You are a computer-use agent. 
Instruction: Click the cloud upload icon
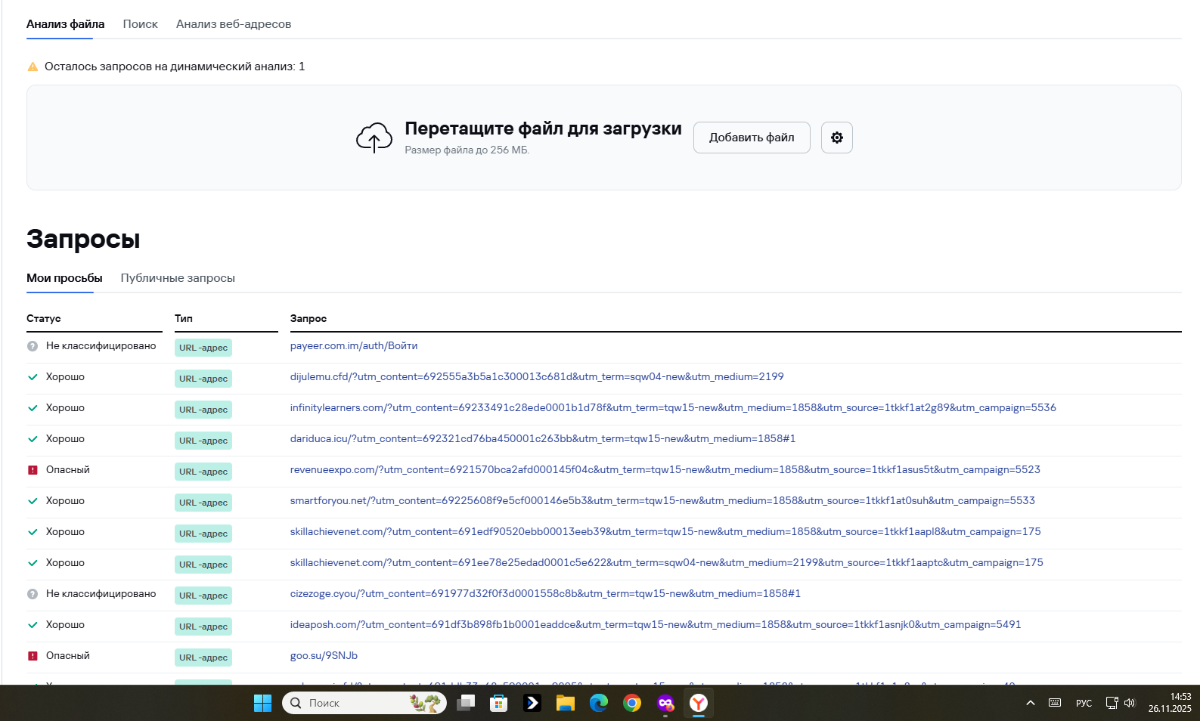pos(374,138)
